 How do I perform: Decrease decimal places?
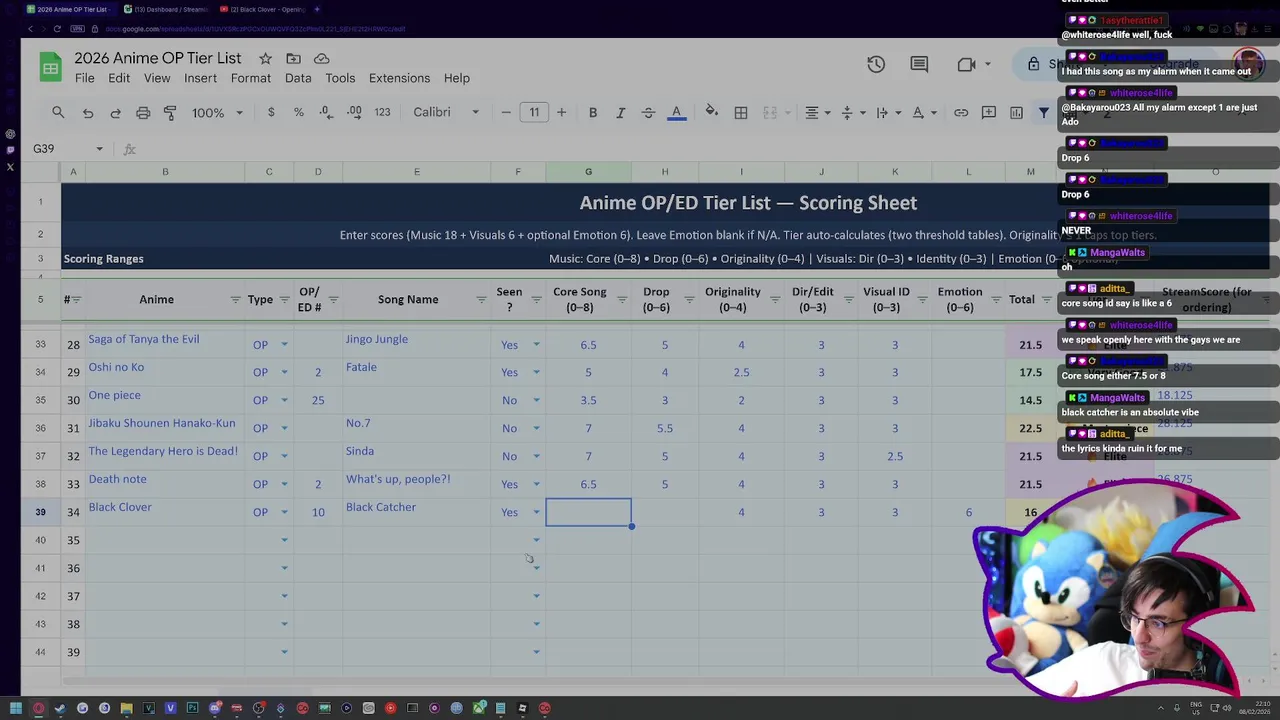click(326, 113)
